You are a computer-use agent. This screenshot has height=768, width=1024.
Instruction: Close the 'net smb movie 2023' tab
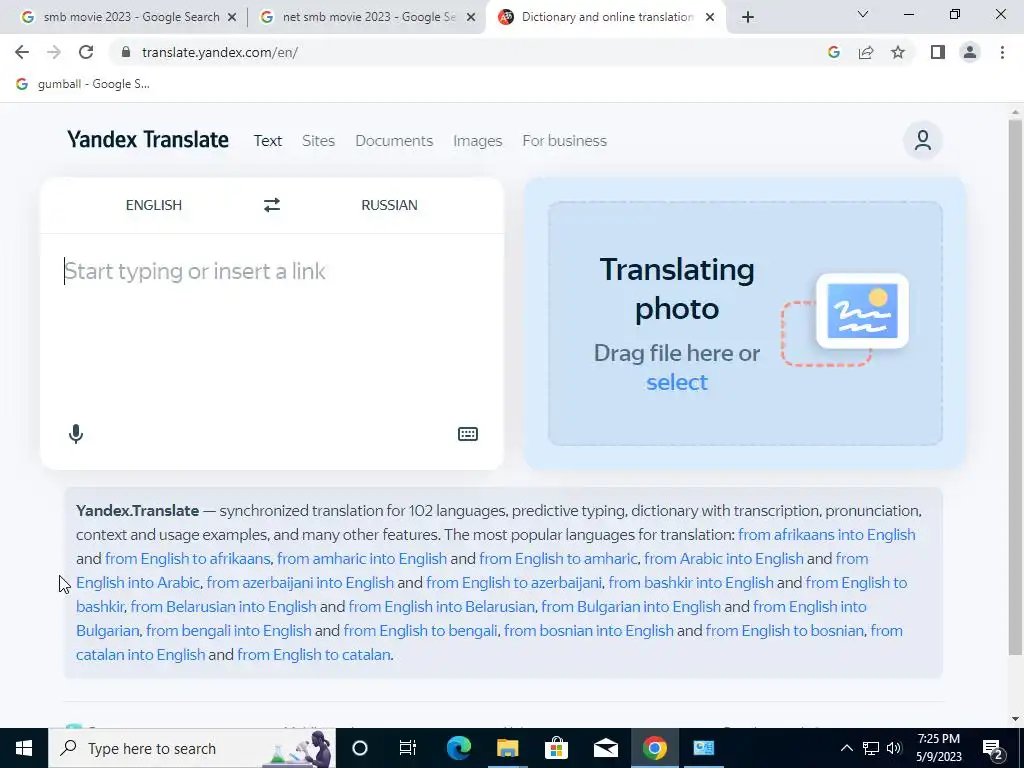(x=471, y=17)
